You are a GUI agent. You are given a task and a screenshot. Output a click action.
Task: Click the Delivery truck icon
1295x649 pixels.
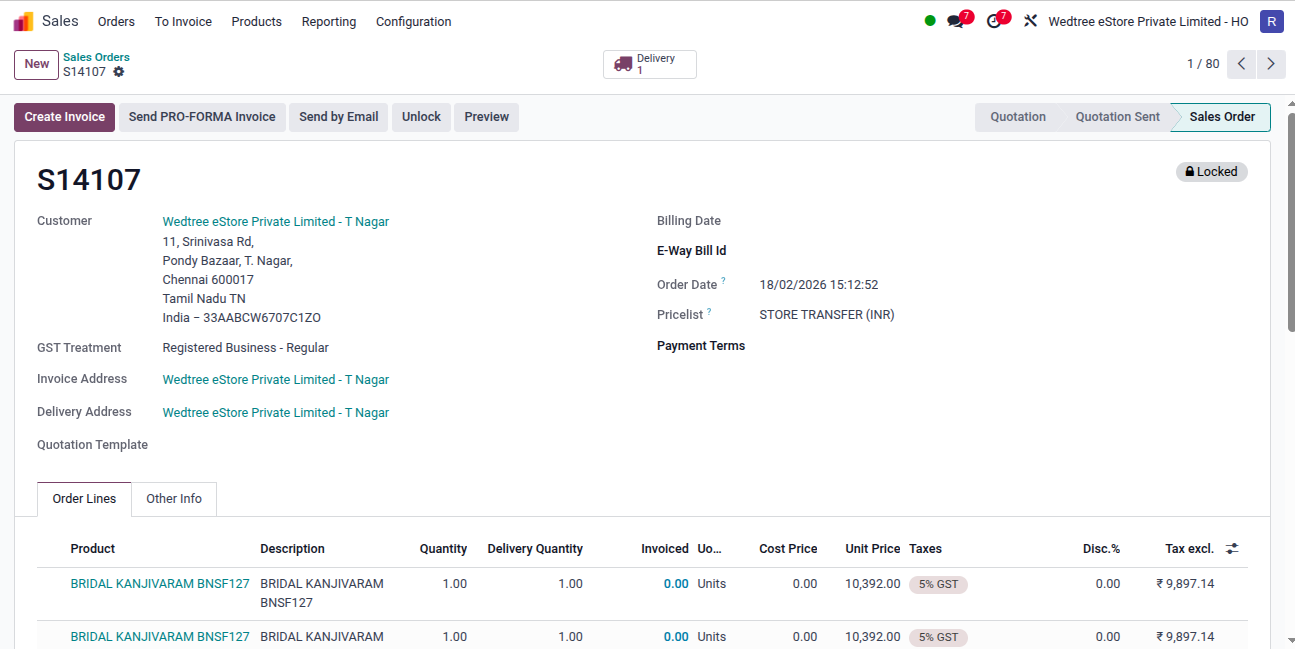623,64
